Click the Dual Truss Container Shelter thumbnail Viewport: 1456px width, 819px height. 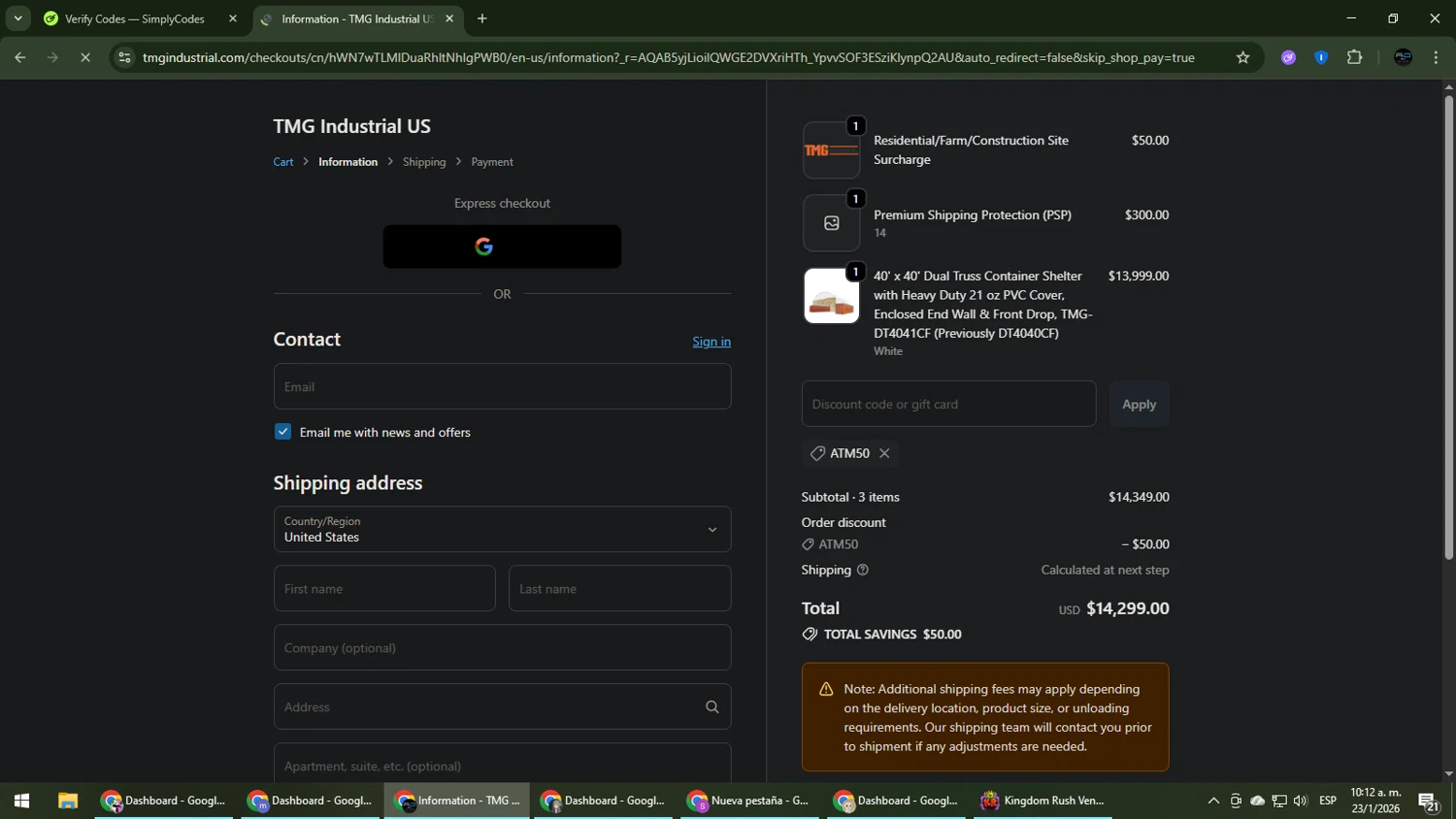pyautogui.click(x=831, y=296)
